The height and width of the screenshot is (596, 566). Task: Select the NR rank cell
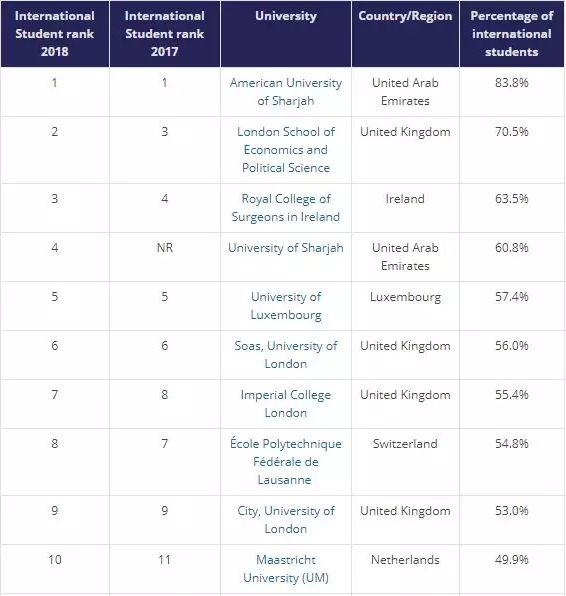pyautogui.click(x=165, y=248)
